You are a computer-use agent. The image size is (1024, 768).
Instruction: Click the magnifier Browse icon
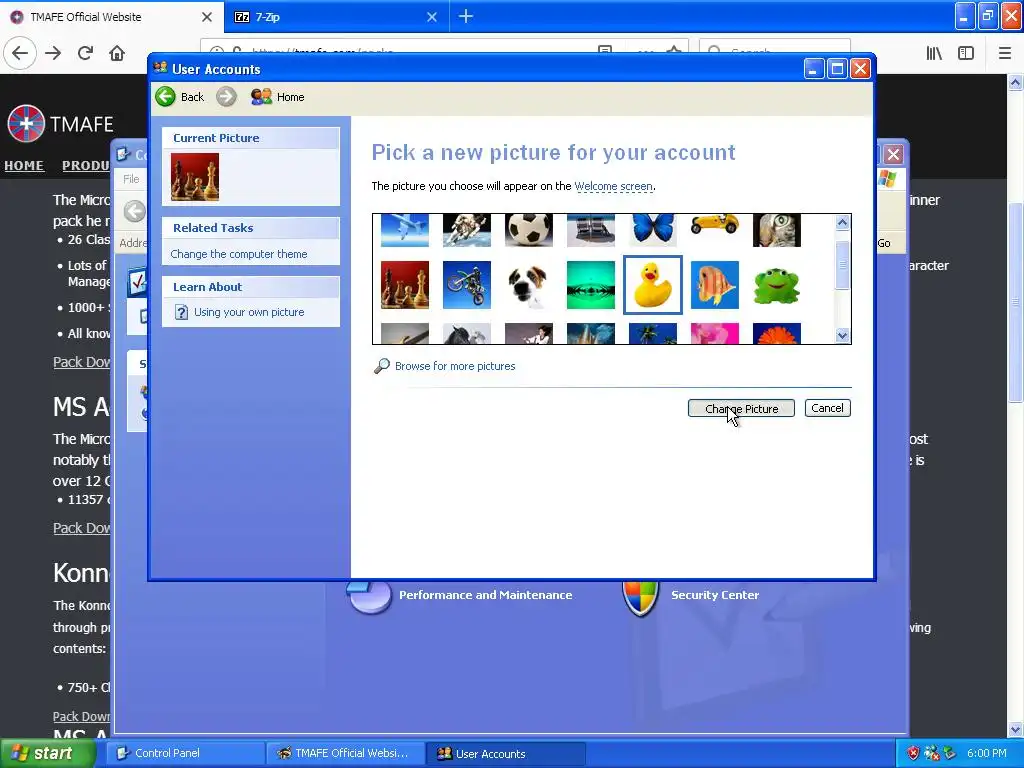coord(381,366)
